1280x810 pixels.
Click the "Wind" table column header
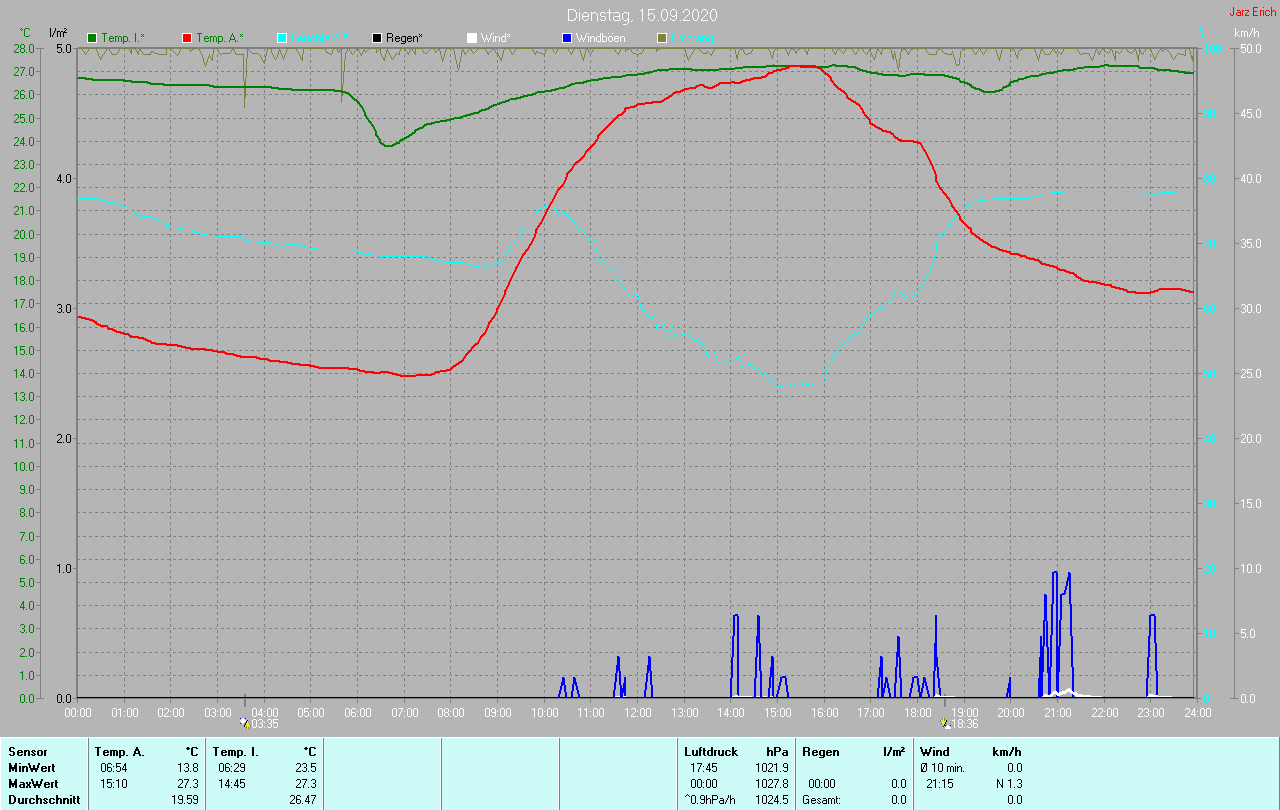click(935, 752)
